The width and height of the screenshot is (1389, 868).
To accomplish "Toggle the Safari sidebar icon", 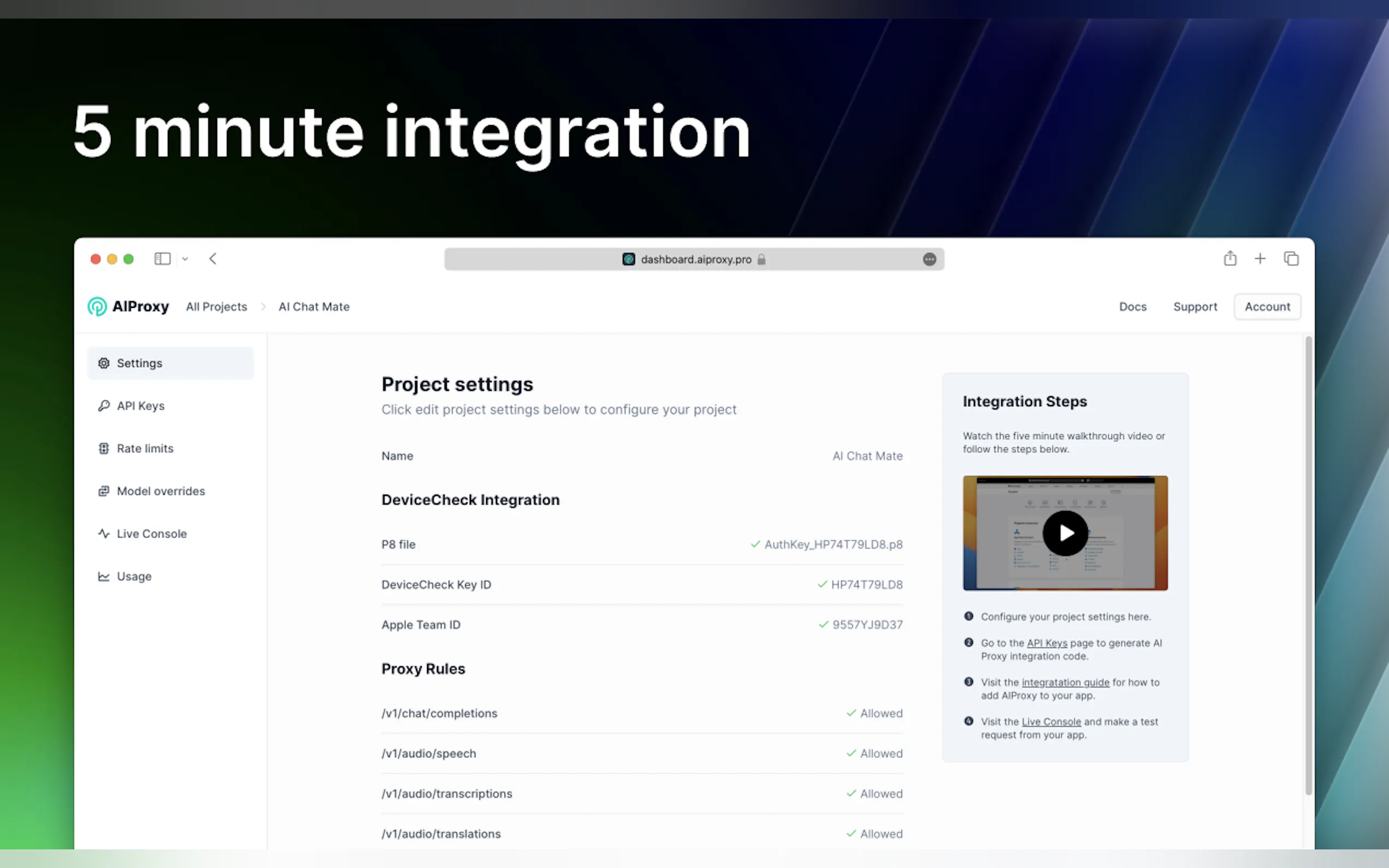I will [x=162, y=259].
